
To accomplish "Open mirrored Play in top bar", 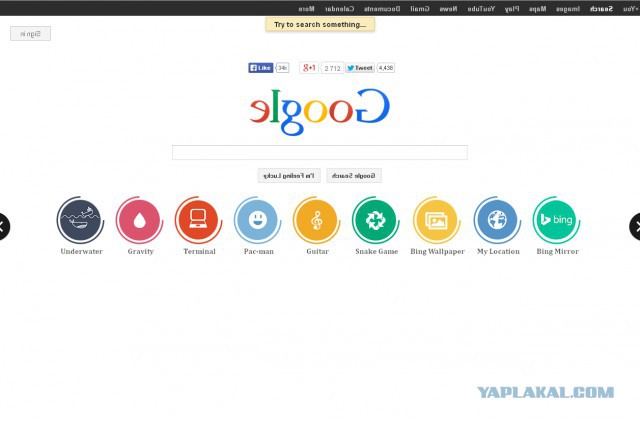I will (512, 9).
